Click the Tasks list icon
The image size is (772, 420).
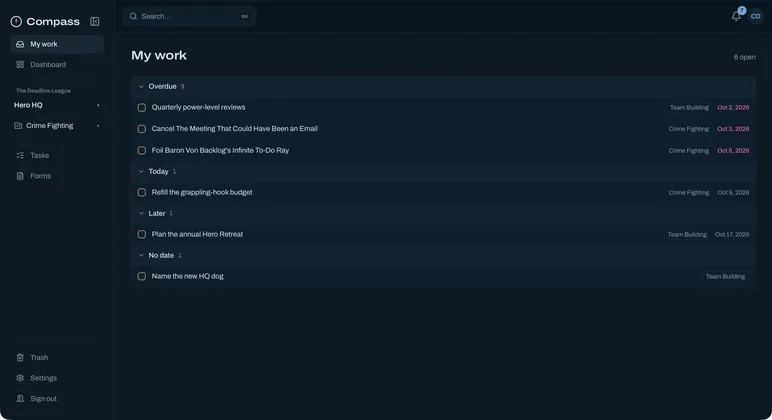(x=20, y=155)
